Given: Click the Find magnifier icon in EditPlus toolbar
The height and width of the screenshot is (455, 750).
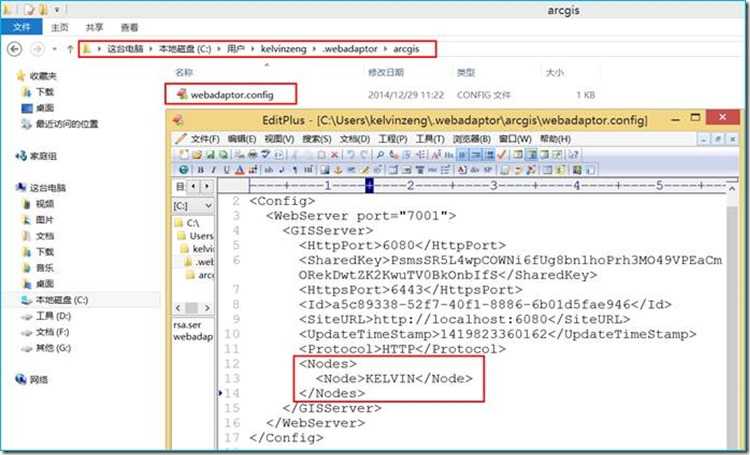Looking at the screenshot, I should coord(380,155).
